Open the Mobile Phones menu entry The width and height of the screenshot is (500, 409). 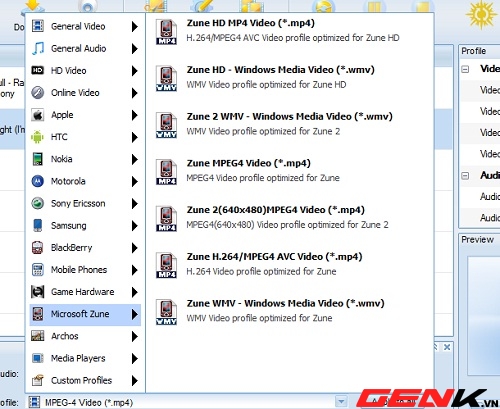85,270
